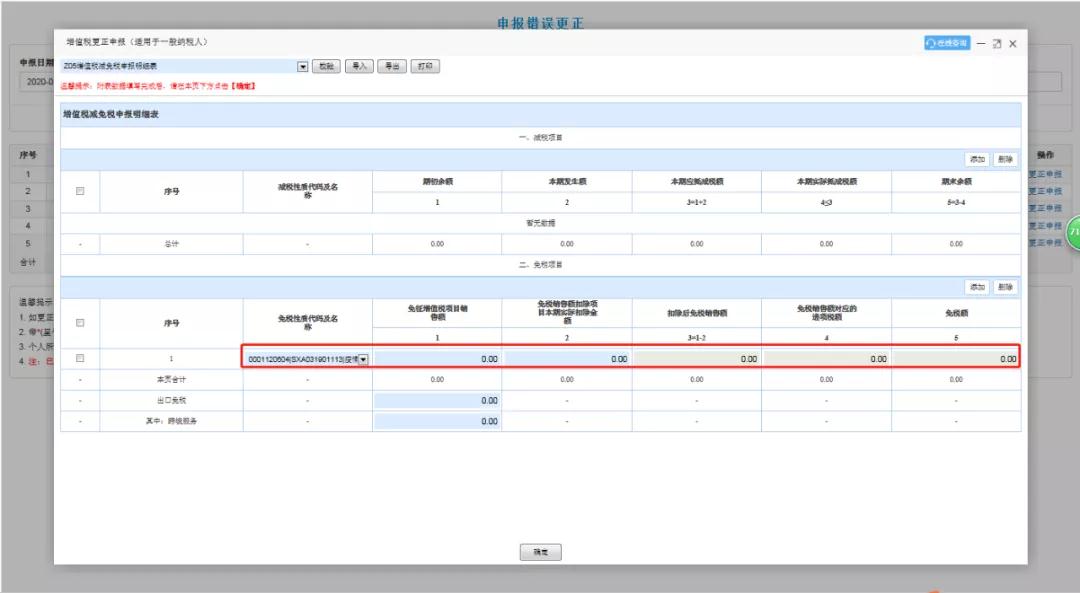The image size is (1080, 593).
Task: Click the 其中：跨境服务 amount input field
Action: [x=437, y=421]
